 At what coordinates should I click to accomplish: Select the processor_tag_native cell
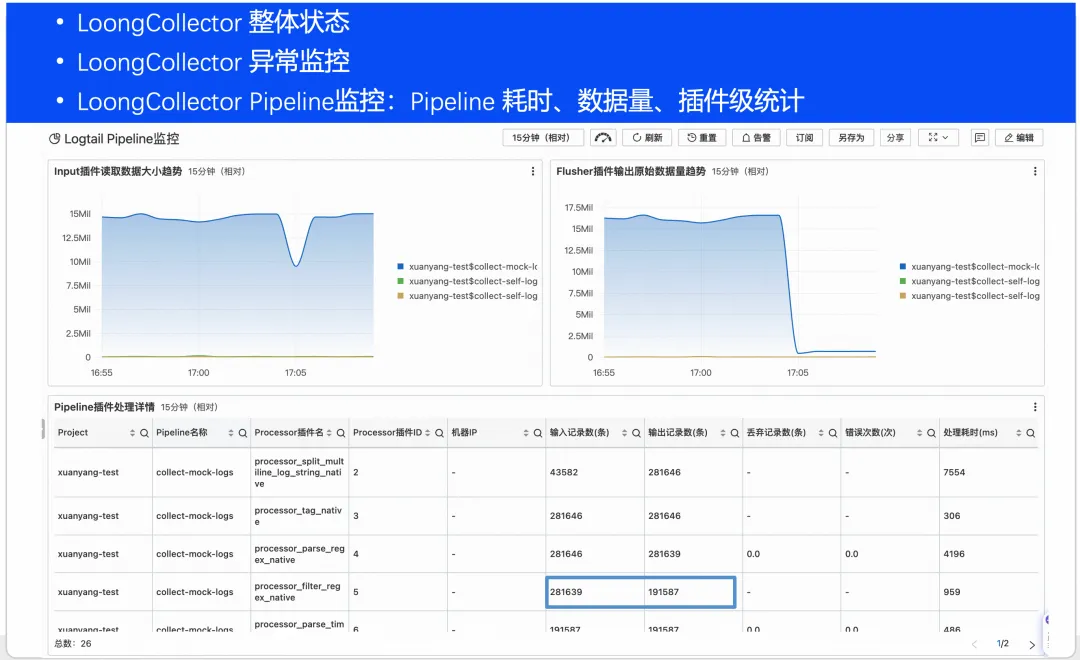pyautogui.click(x=299, y=516)
